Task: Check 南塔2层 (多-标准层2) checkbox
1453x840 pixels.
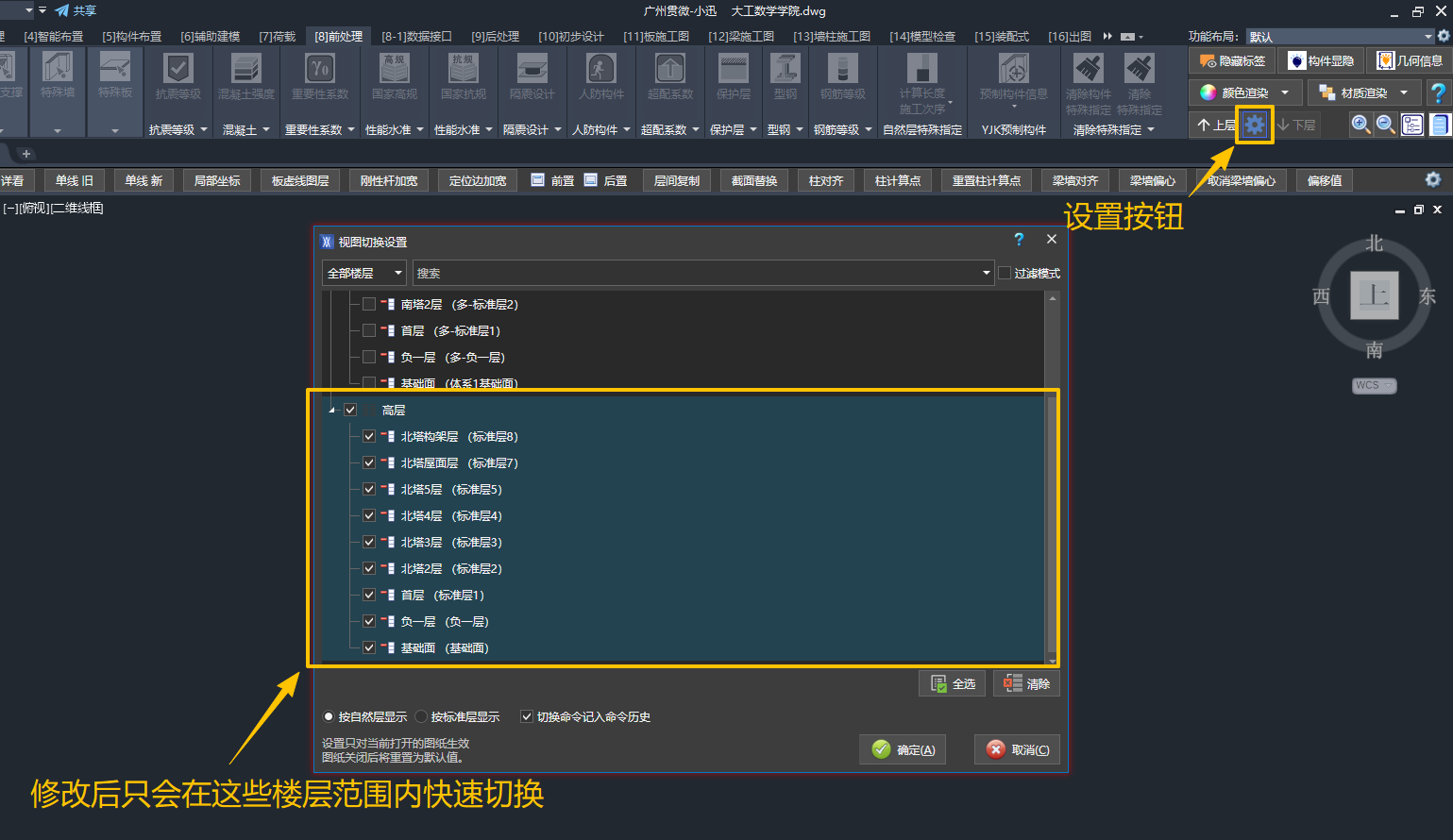Action: pyautogui.click(x=369, y=304)
